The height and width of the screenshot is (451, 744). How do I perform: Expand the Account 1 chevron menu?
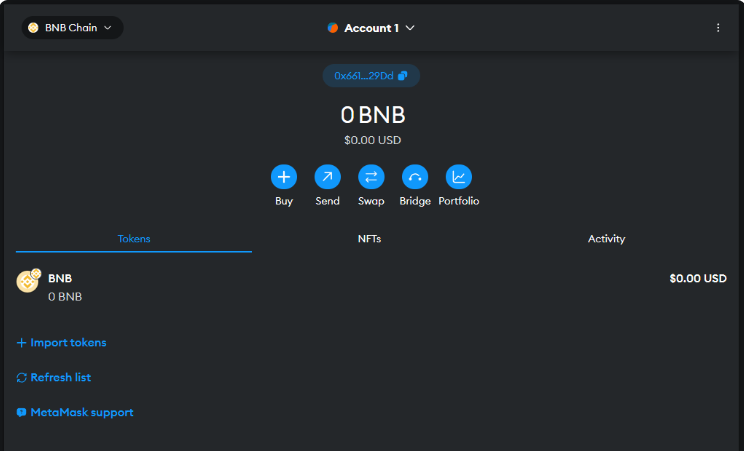tap(410, 28)
